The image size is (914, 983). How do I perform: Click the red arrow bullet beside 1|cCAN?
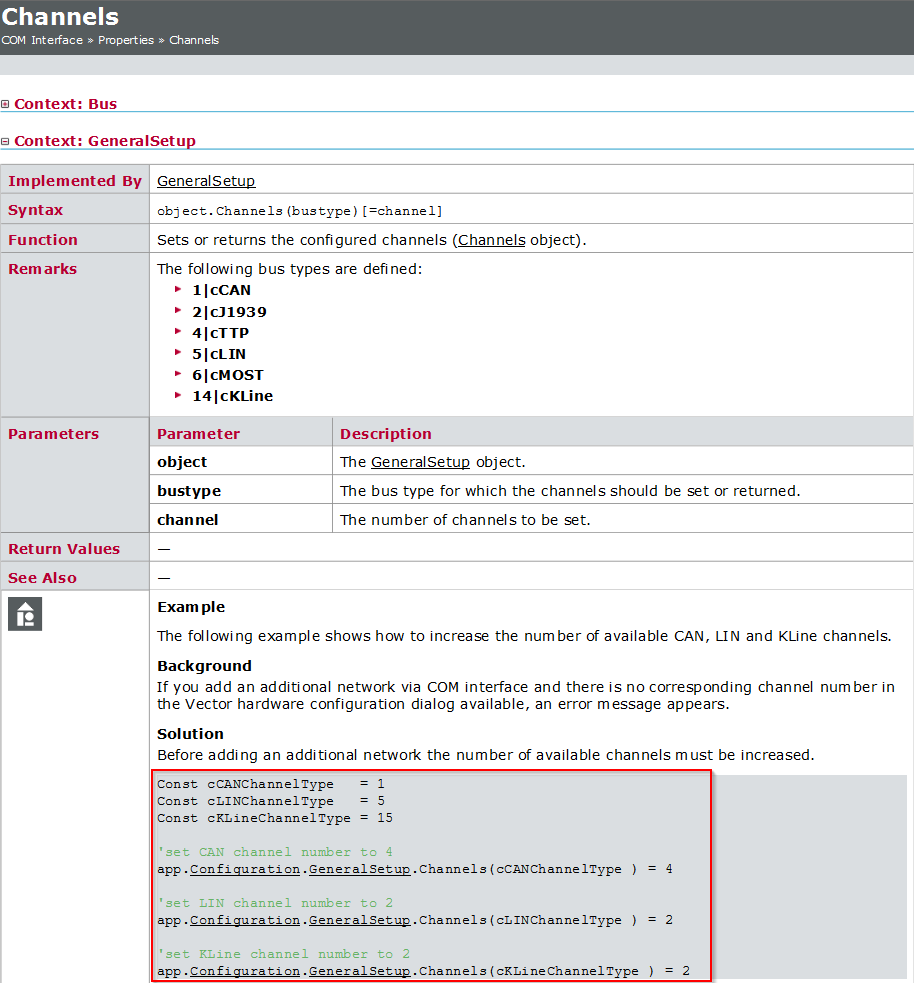[178, 291]
